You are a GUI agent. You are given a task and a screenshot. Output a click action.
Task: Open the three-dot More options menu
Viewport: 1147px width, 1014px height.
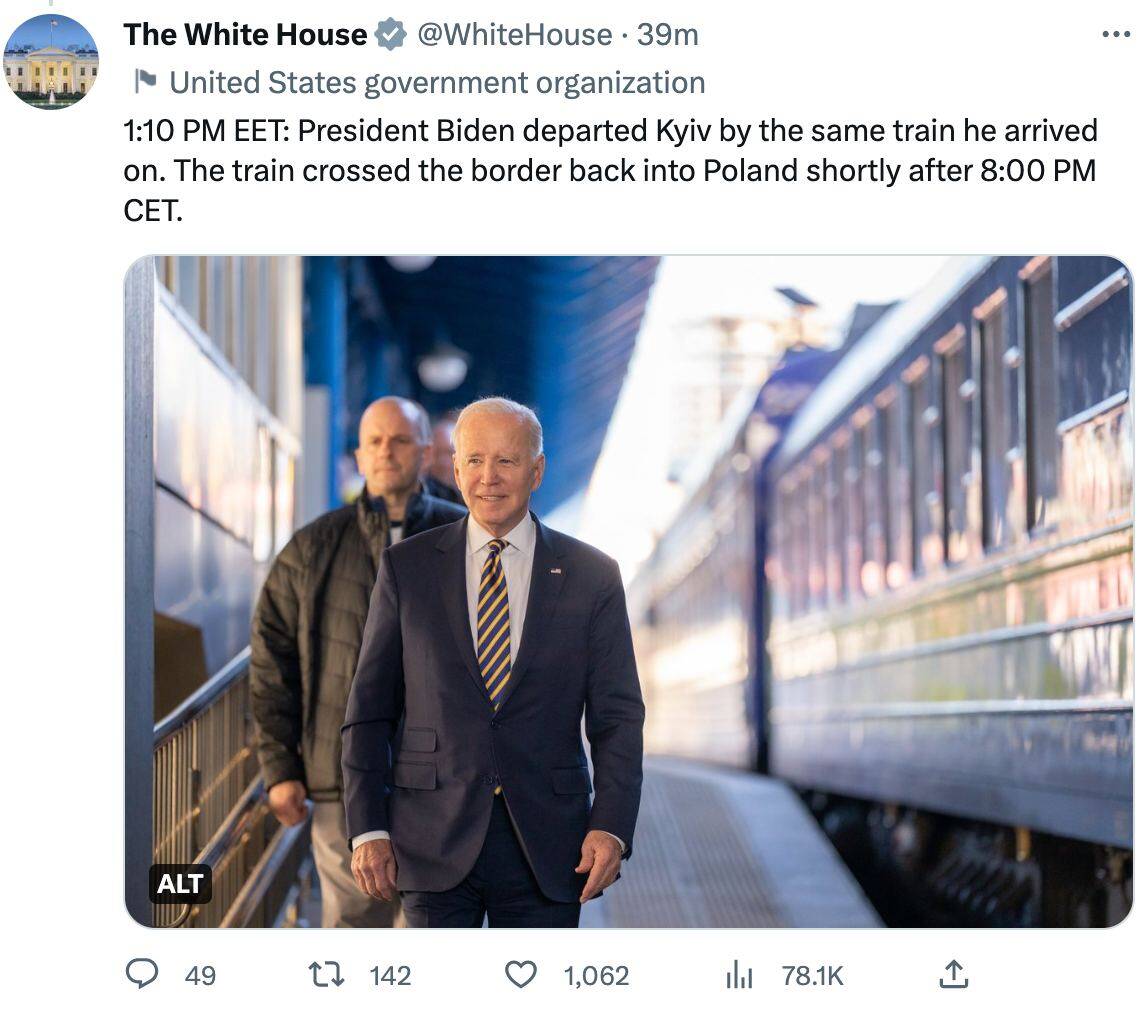[x=1115, y=35]
